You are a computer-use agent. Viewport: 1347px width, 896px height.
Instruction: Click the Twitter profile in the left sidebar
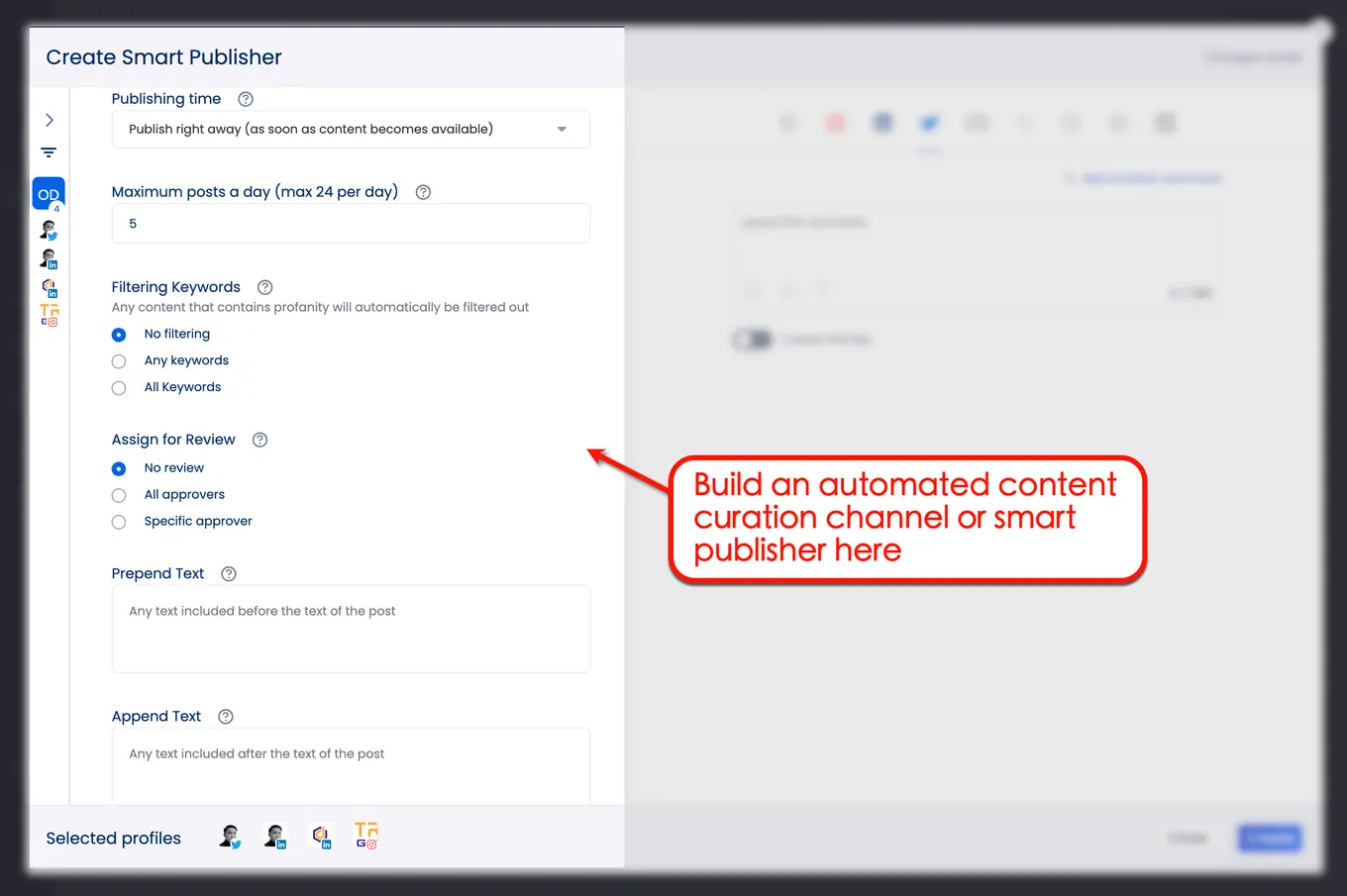pyautogui.click(x=49, y=230)
